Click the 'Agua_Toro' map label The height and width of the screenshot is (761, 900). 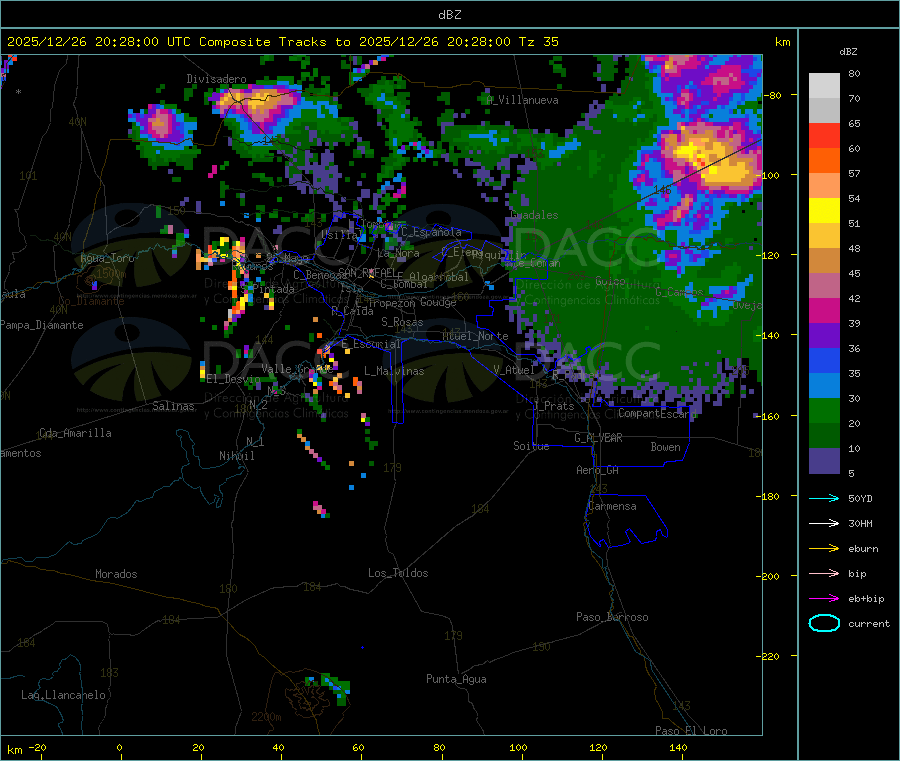coord(107,258)
